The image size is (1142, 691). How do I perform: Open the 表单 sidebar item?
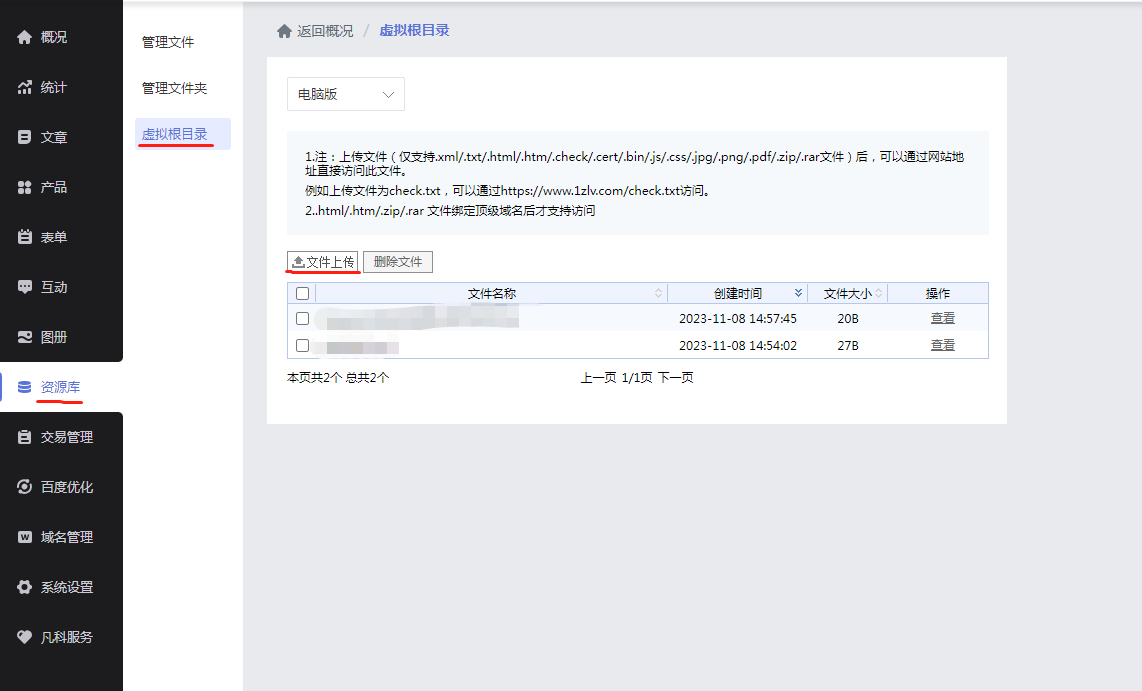[x=54, y=237]
